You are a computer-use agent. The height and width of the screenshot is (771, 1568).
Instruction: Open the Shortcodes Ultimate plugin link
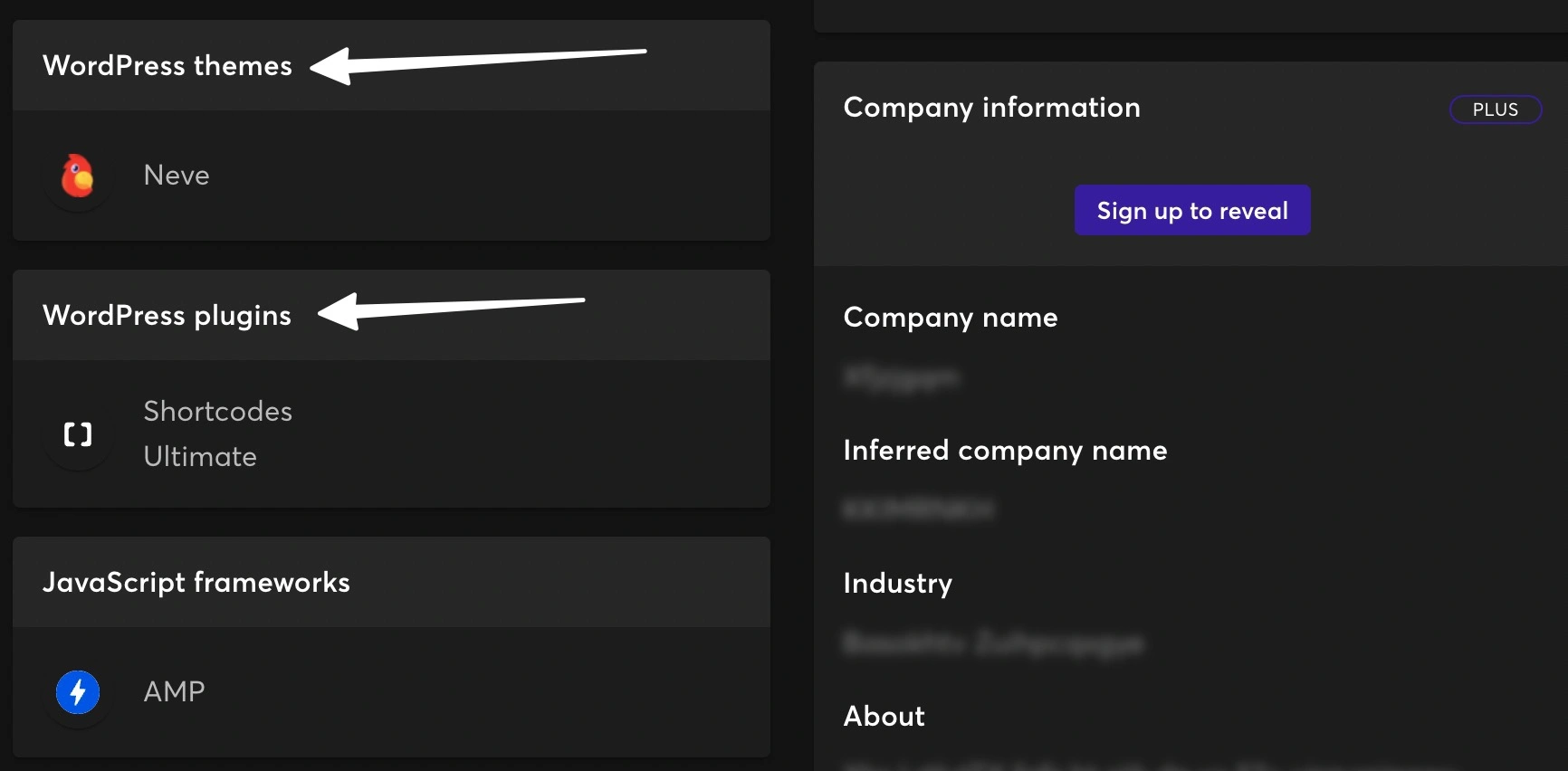point(217,433)
